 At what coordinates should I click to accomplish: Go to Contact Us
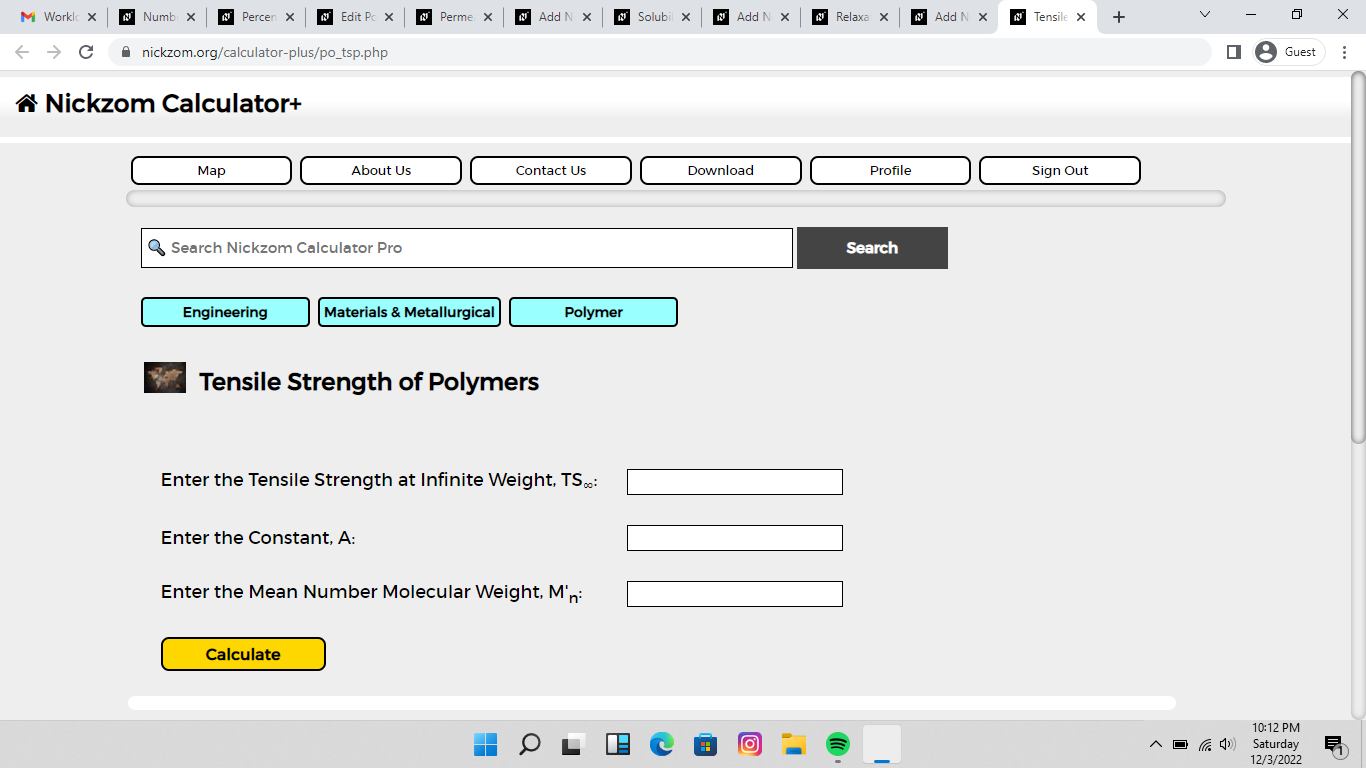(551, 170)
